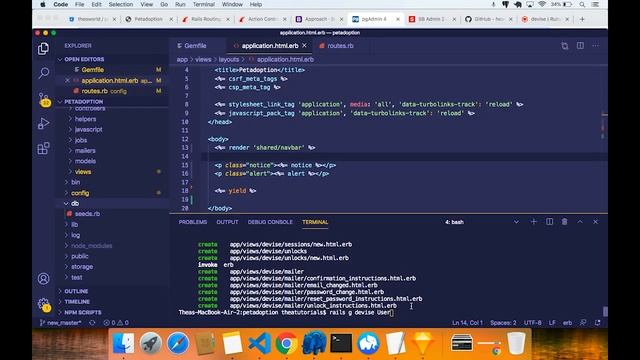Viewport: 640px width, 360px height.
Task: Expand the config folder
Action: click(80, 193)
